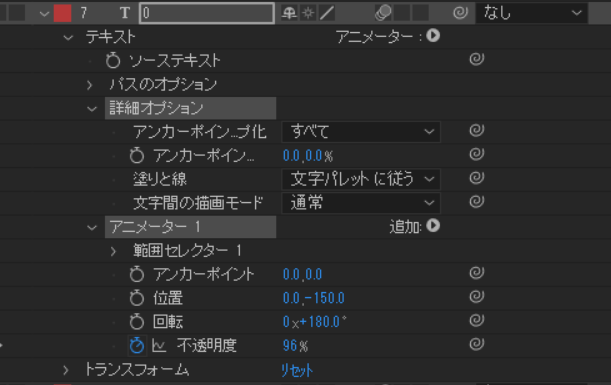Open the parent なし dropdown
The width and height of the screenshot is (611, 385).
(532, 13)
